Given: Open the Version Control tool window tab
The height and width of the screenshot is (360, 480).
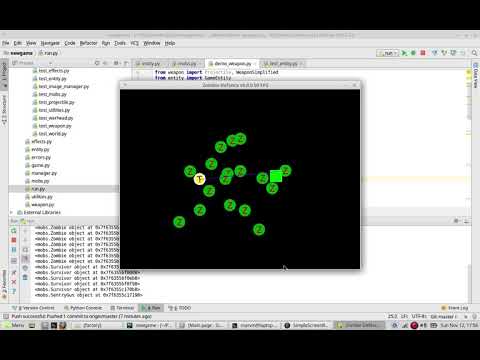Looking at the screenshot, I should [33, 308].
